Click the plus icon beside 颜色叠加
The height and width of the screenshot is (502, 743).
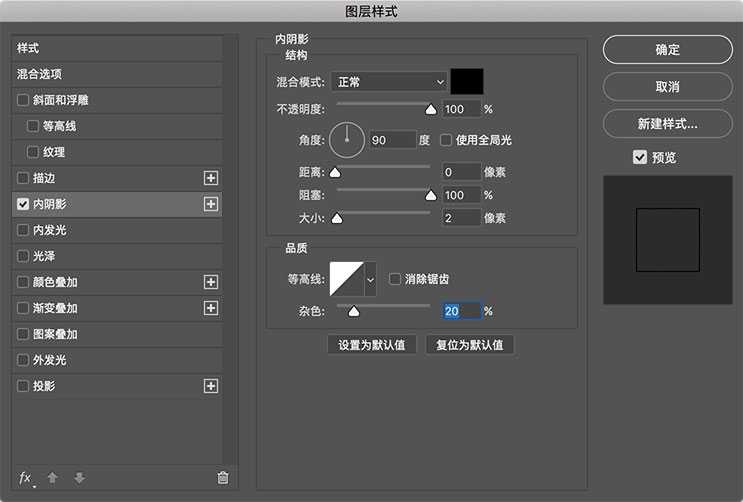point(210,282)
